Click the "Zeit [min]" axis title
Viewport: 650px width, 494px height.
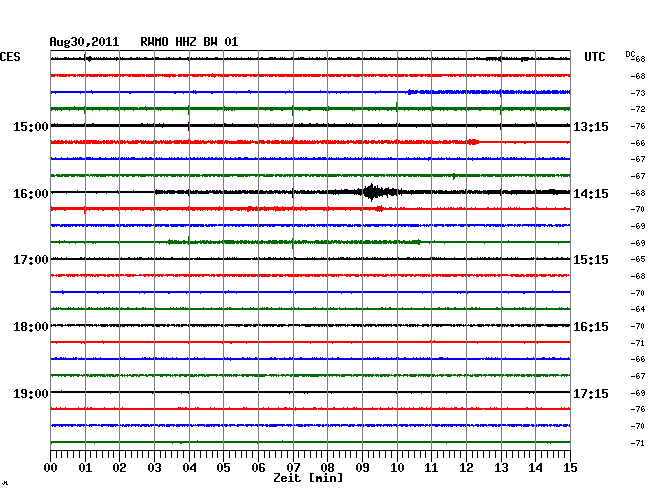(x=308, y=478)
